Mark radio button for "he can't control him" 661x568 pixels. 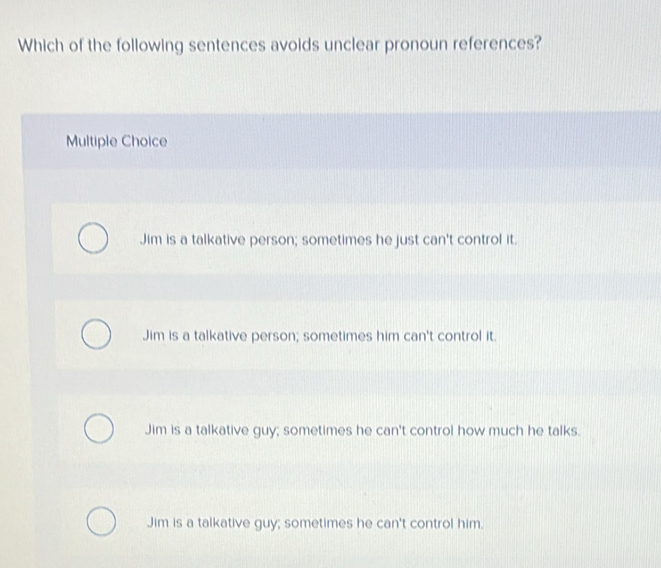(x=102, y=522)
